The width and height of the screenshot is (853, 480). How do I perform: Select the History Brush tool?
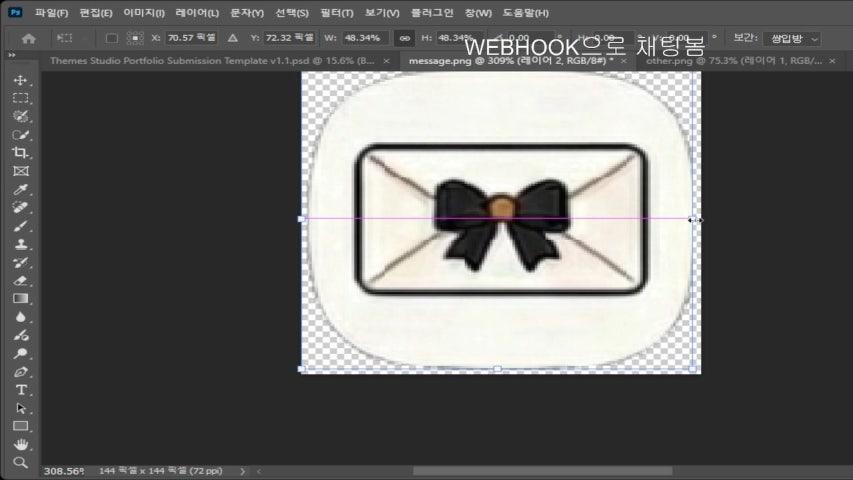point(21,263)
